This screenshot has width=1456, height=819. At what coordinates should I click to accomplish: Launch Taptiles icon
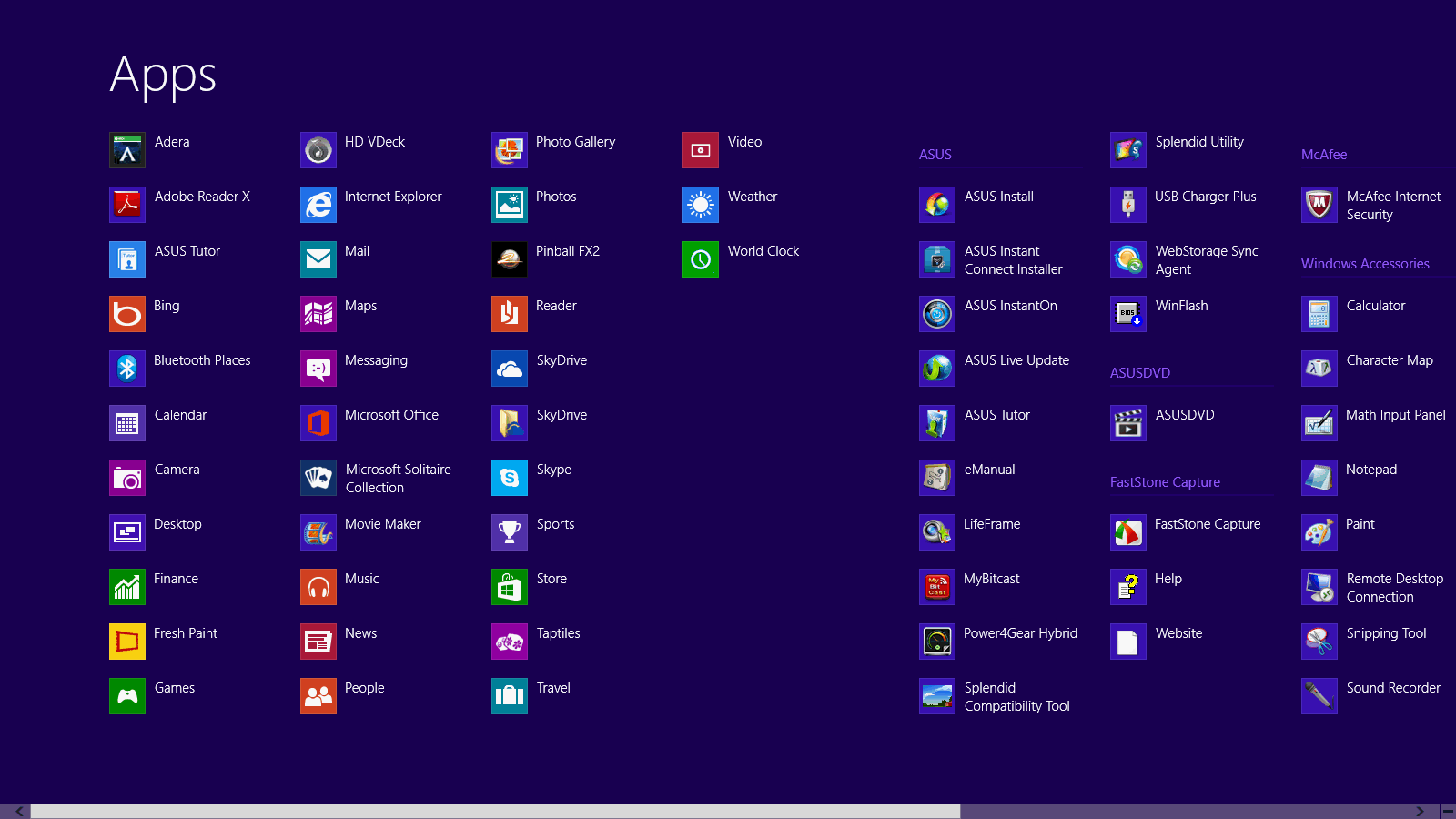[x=510, y=642]
